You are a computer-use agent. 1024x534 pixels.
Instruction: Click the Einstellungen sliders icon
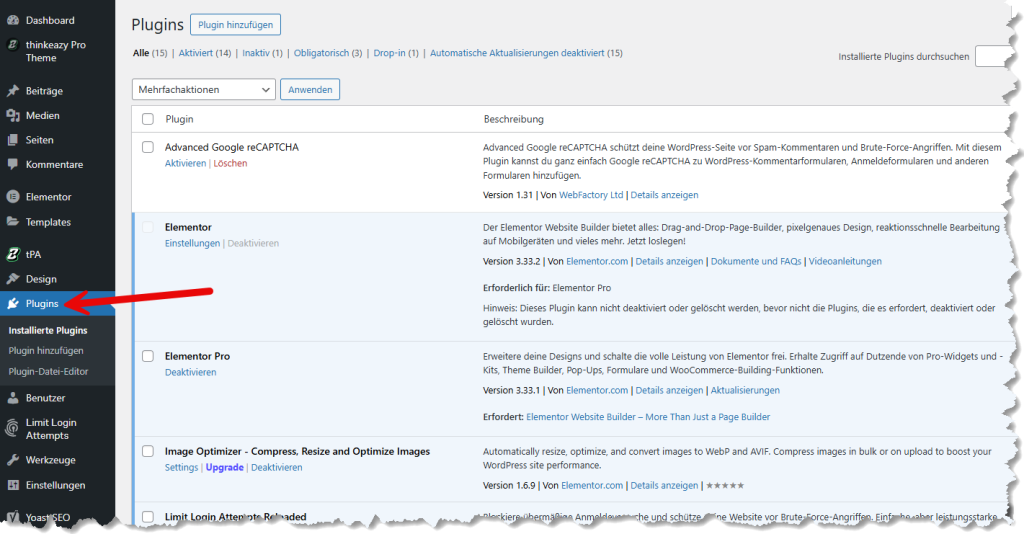pyautogui.click(x=12, y=485)
